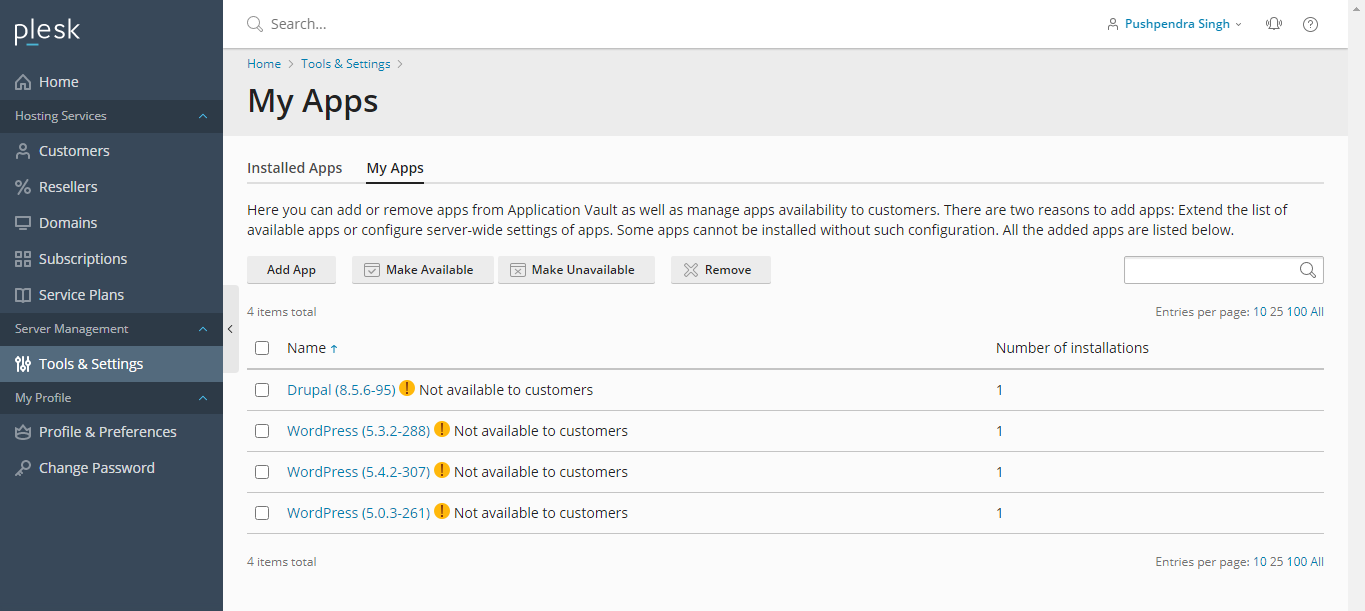Click the Home house icon in sidebar
This screenshot has height=611, width=1365.
click(23, 82)
